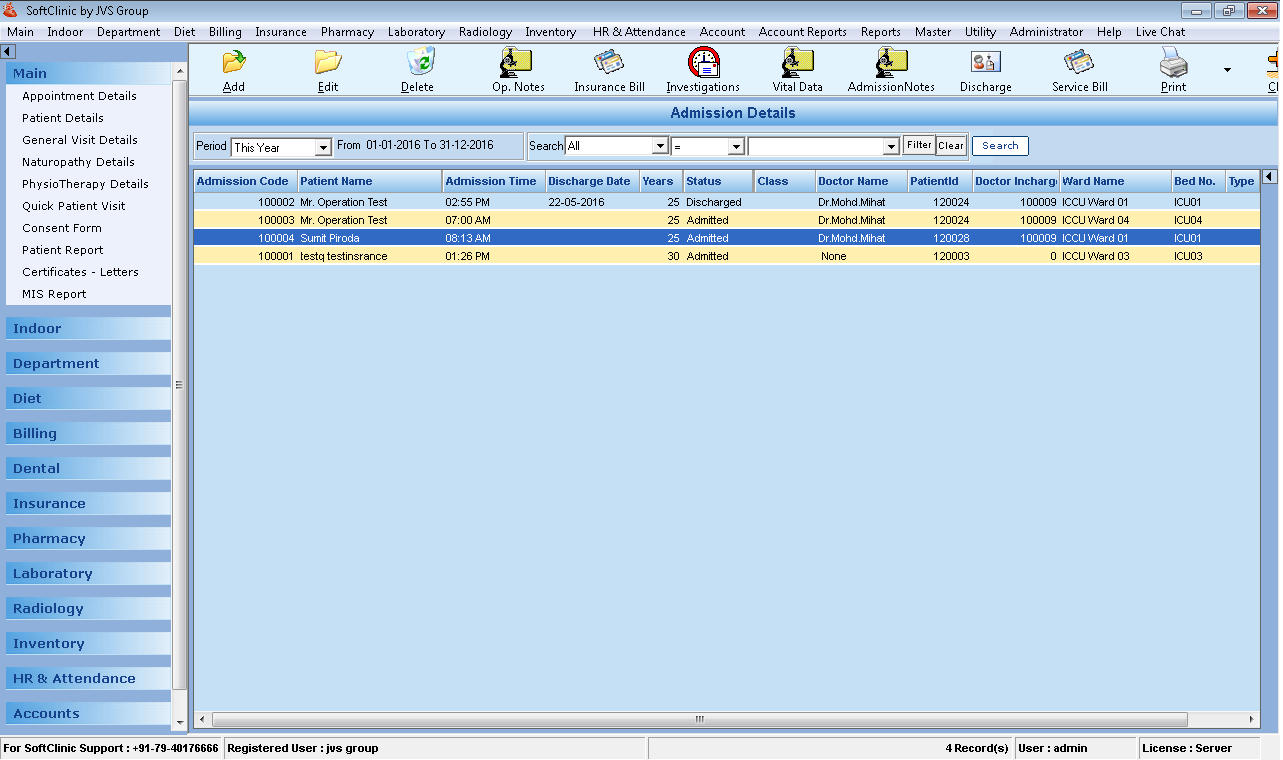
Task: Sort by the Patient Name column header
Action: (x=370, y=181)
